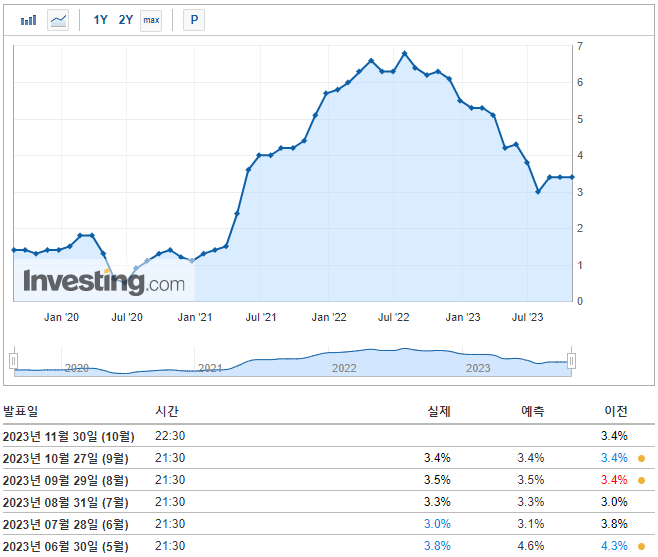Grab the left handle of range navigator
This screenshot has width=658, height=557.
click(14, 361)
